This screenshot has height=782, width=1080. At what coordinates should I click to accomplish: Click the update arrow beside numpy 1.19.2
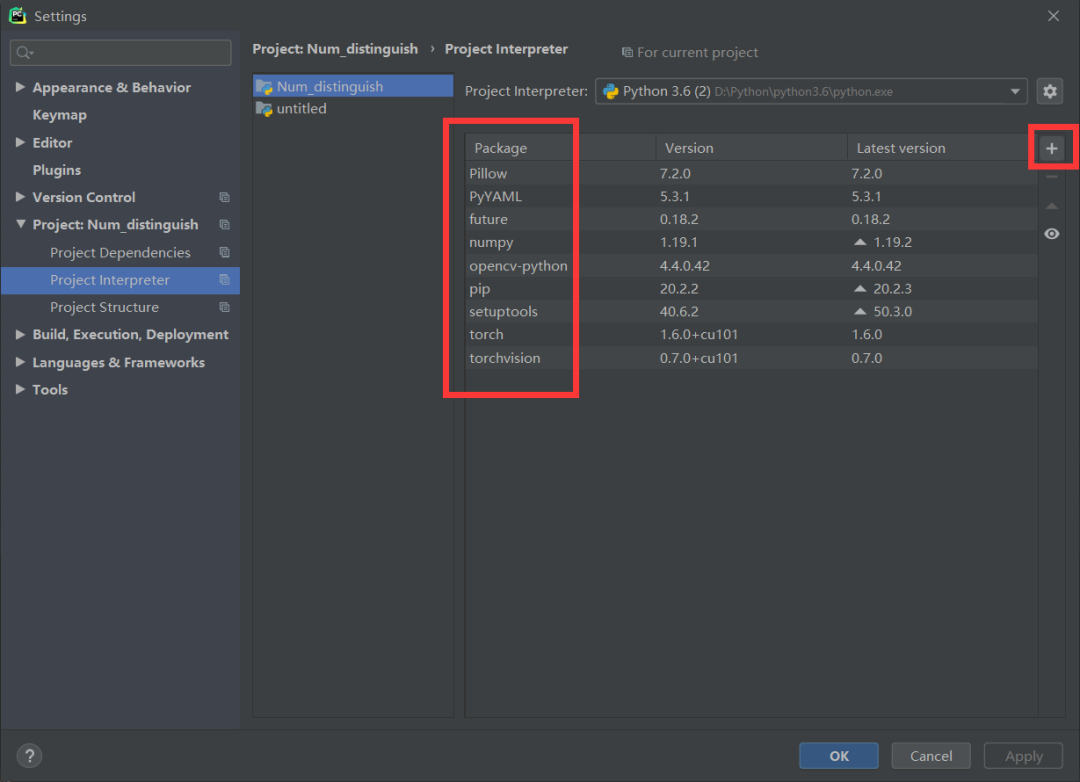(860, 242)
